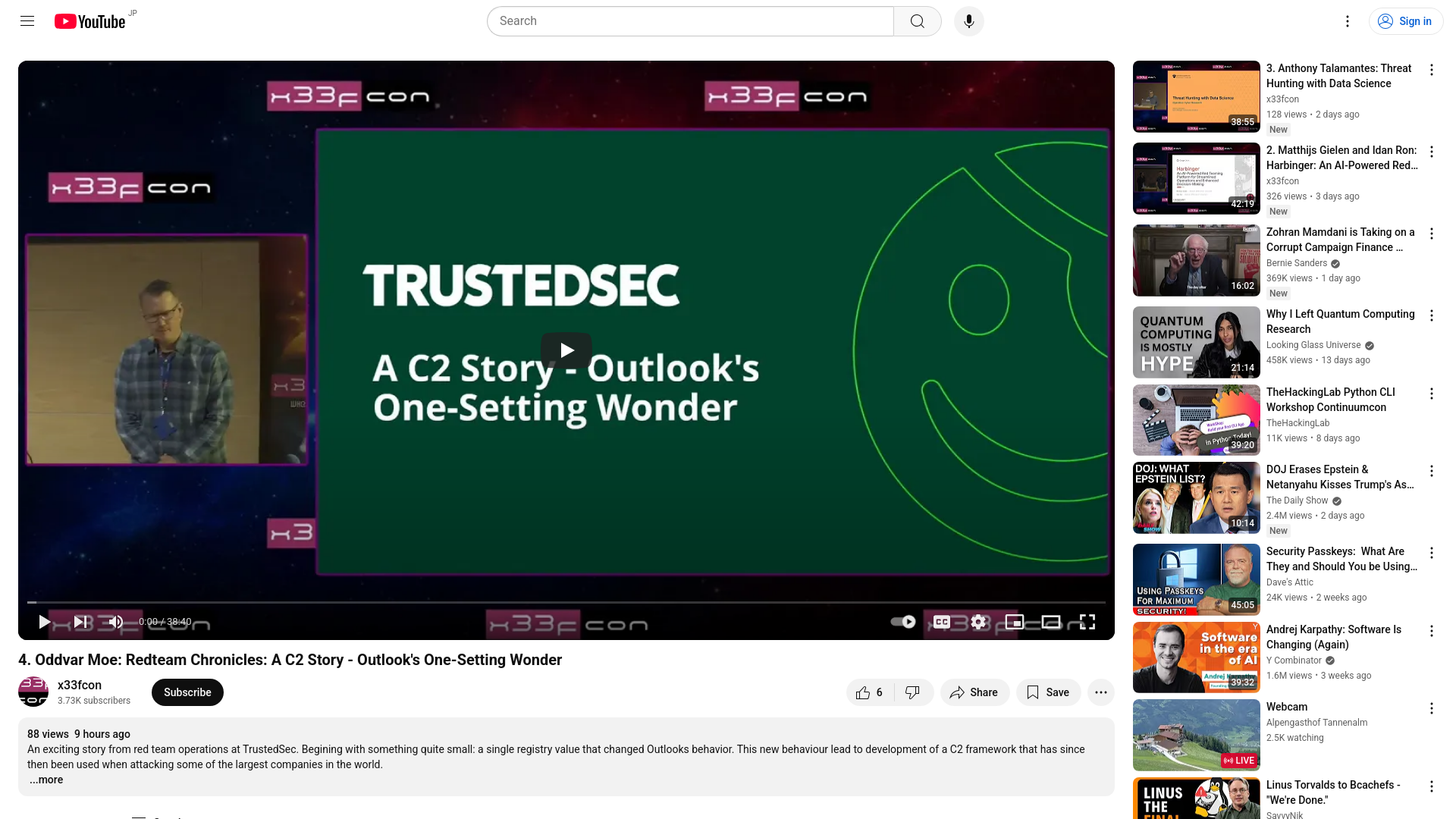
Task: Open Anthony Talamantes Threat Hunting thumbnail
Action: (x=1197, y=96)
